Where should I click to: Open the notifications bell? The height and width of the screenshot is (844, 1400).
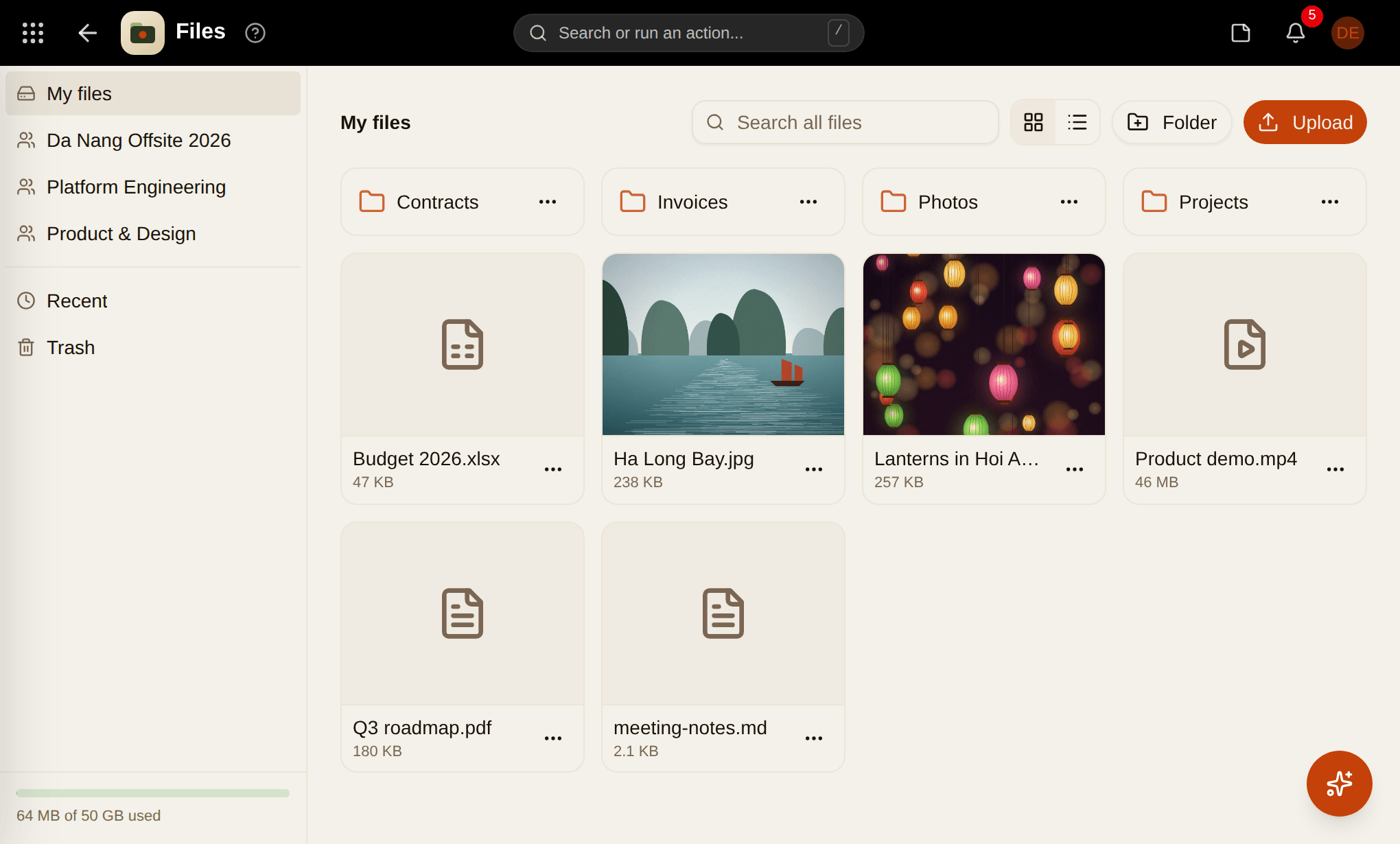[x=1296, y=33]
